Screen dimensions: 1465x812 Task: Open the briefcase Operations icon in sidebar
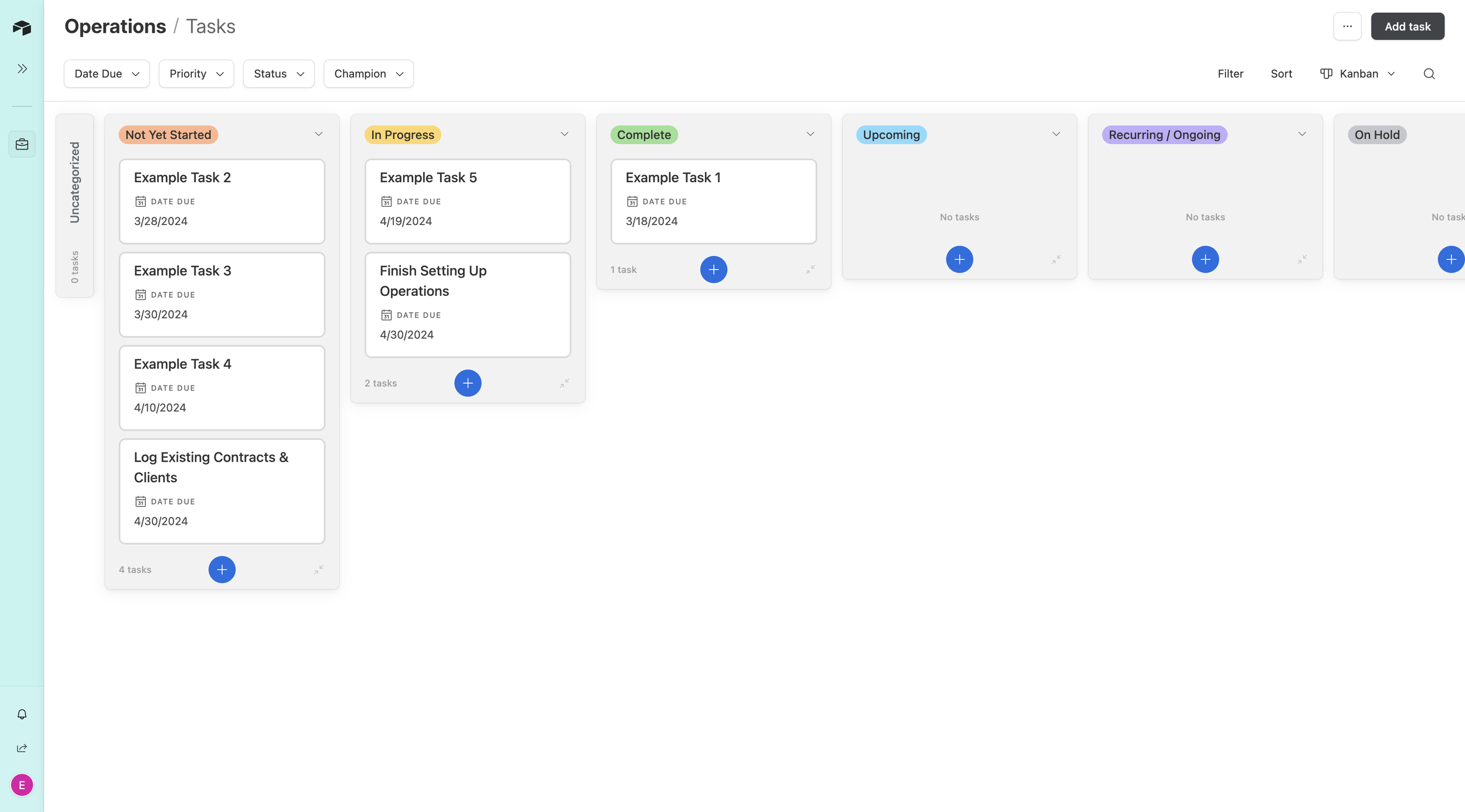tap(22, 144)
